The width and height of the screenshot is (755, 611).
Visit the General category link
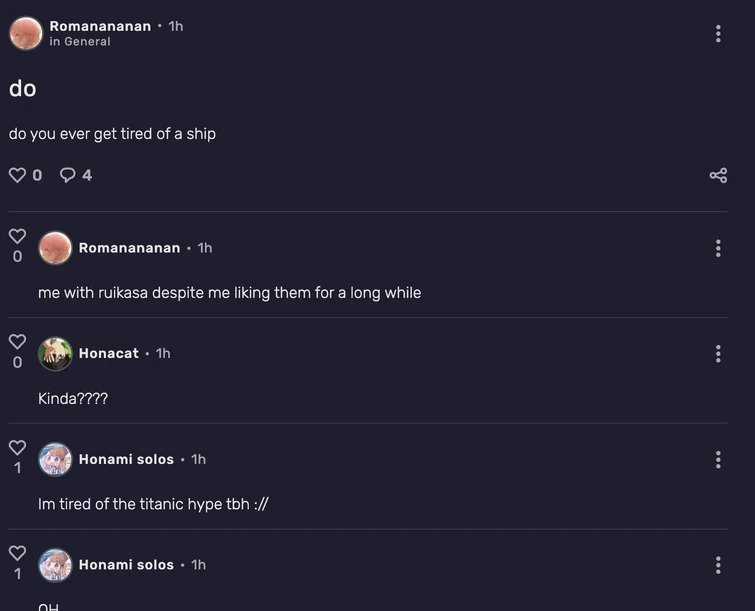(x=87, y=42)
